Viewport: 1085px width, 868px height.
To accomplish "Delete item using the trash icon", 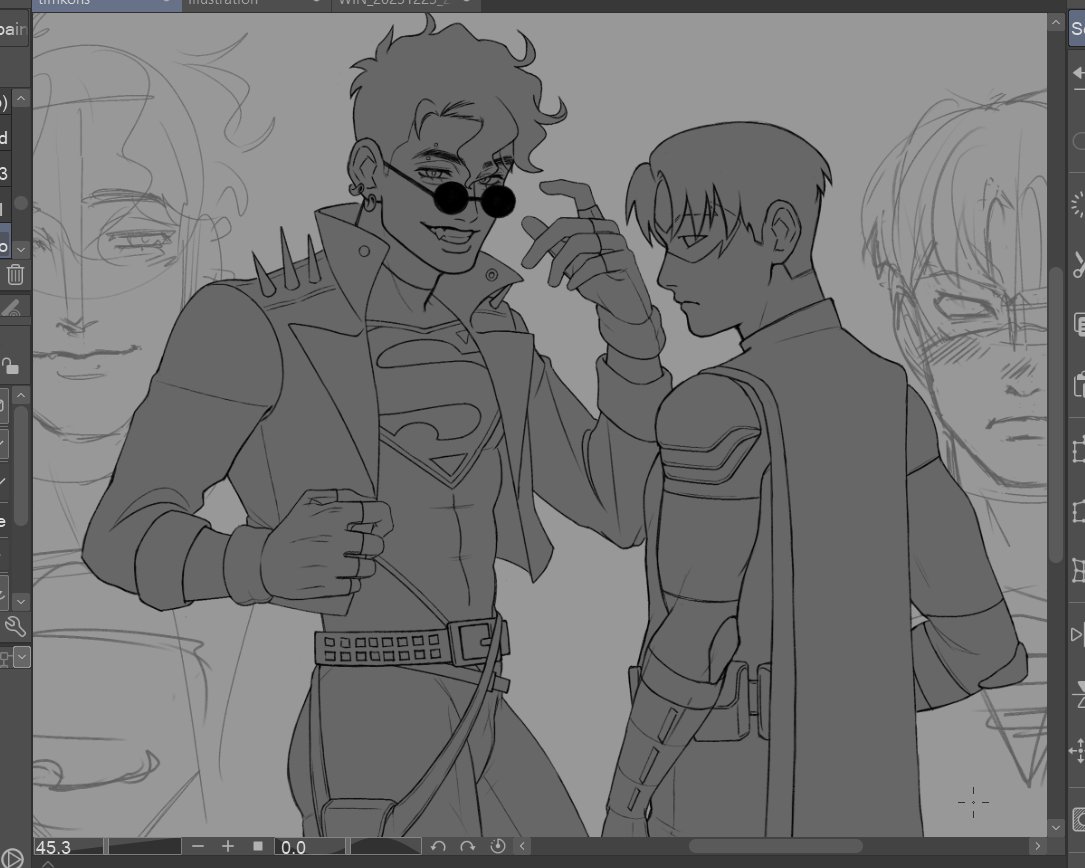I will click(15, 275).
